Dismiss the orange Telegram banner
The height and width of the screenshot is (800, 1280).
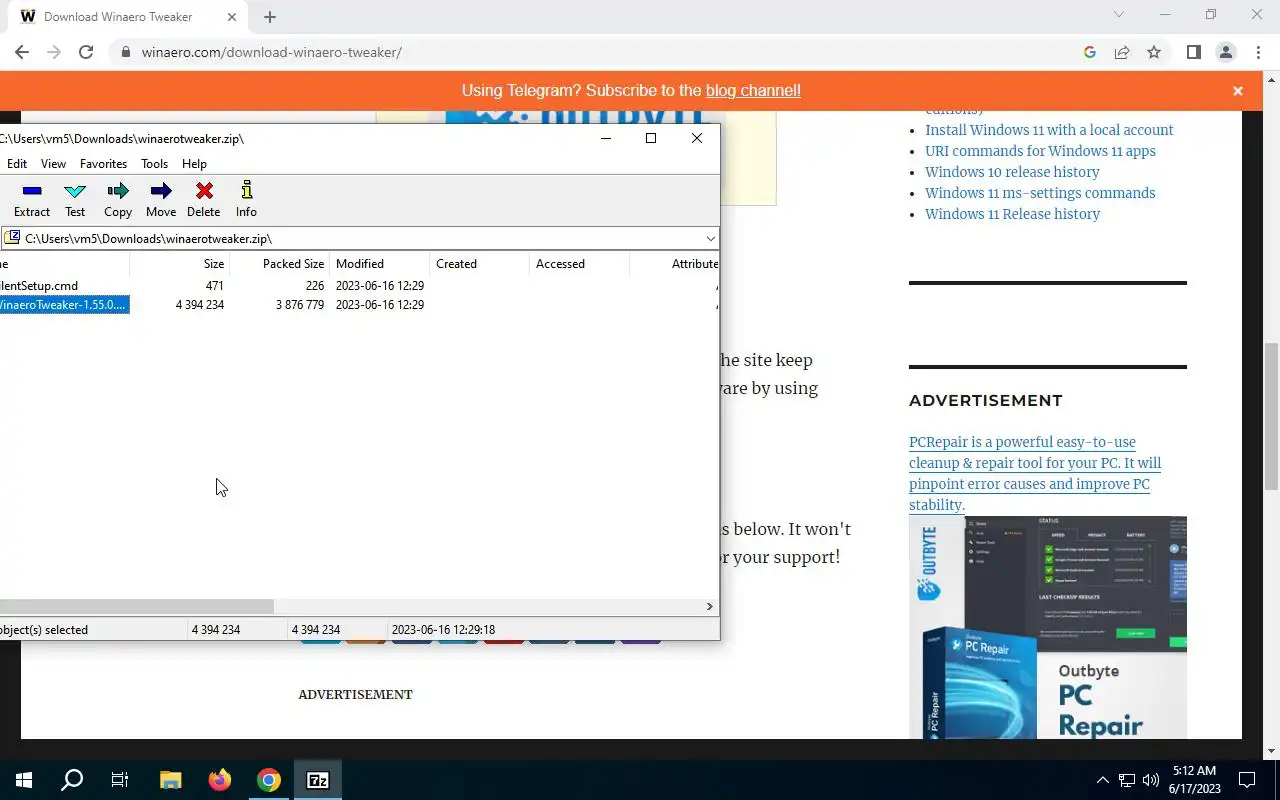pyautogui.click(x=1238, y=91)
